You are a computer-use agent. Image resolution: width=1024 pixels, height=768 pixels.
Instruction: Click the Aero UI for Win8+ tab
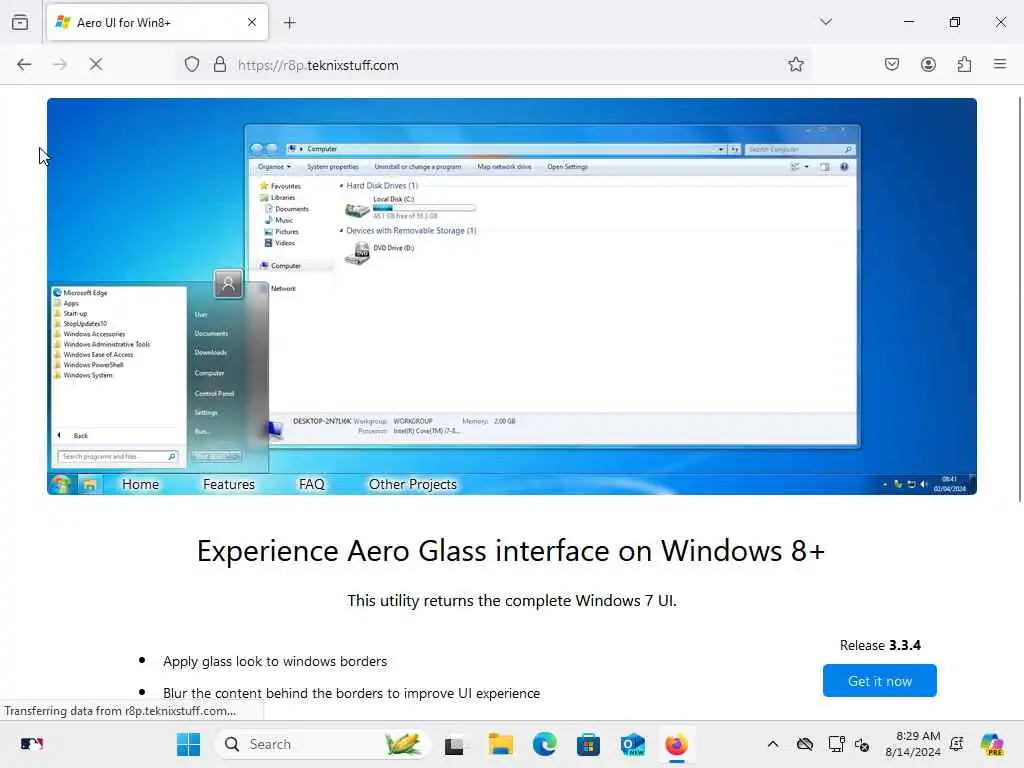click(x=157, y=23)
